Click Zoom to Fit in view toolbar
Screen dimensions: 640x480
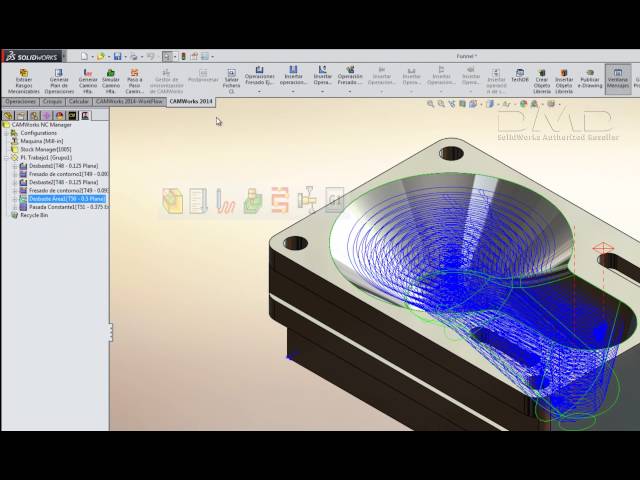click(430, 104)
